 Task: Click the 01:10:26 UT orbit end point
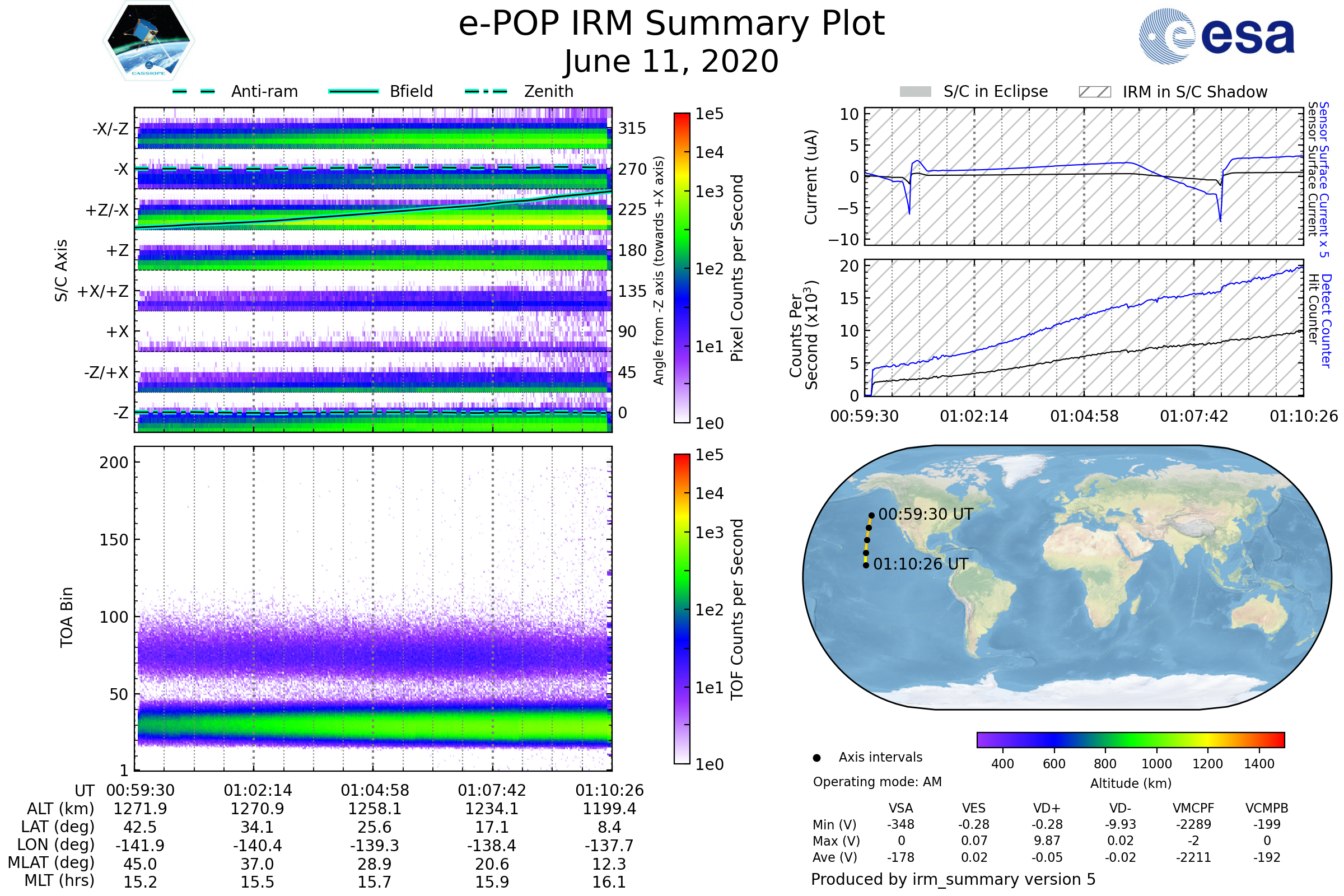pos(866,565)
